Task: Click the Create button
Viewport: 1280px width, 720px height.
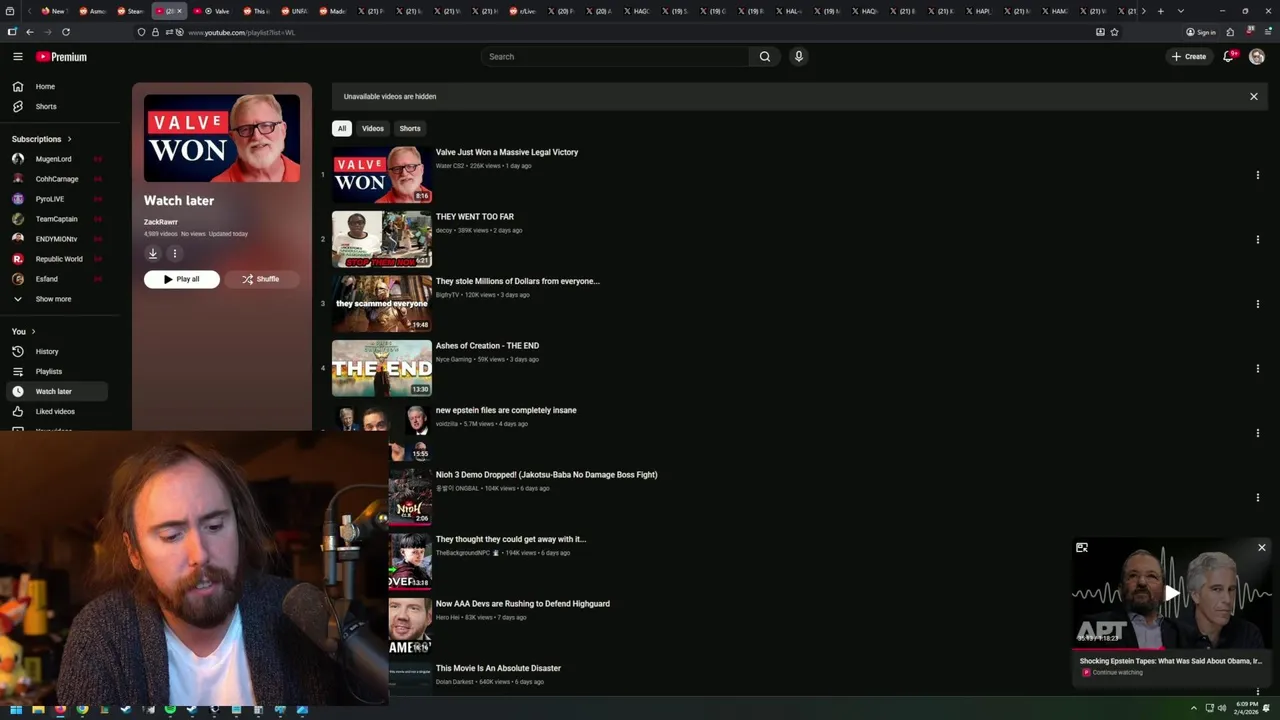Action: click(x=1189, y=57)
